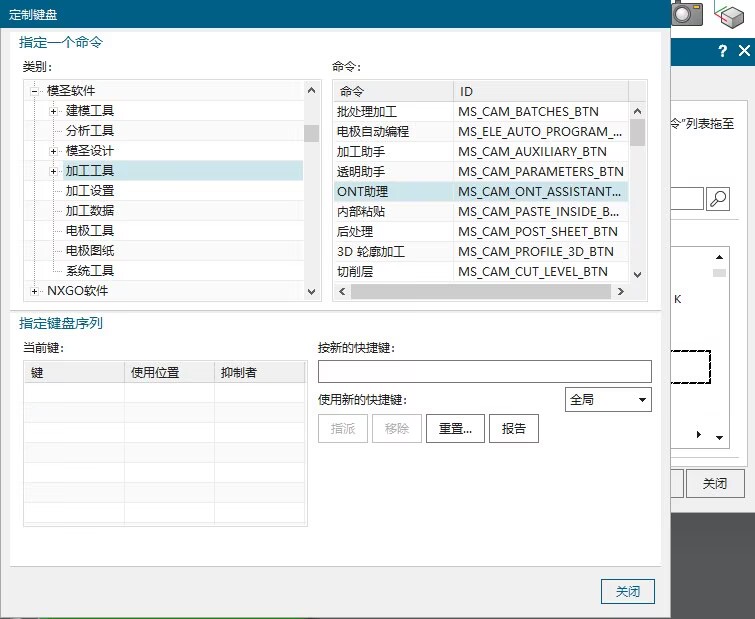The height and width of the screenshot is (619, 755).
Task: Select 模圣设计 category label
Action: coord(90,151)
